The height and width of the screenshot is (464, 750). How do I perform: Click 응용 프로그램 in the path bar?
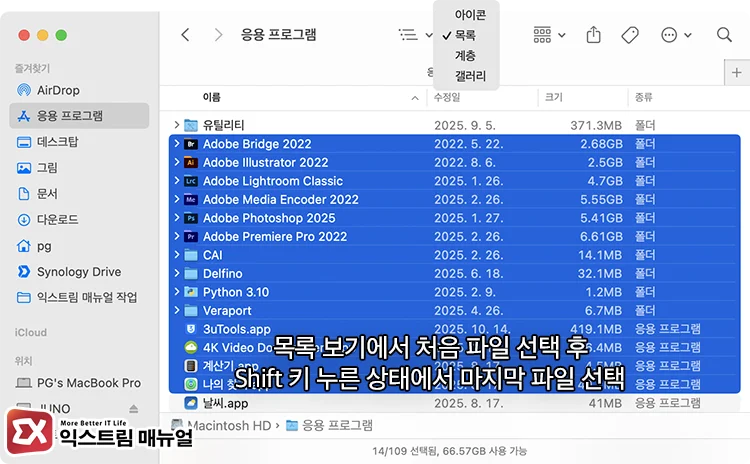coord(329,425)
